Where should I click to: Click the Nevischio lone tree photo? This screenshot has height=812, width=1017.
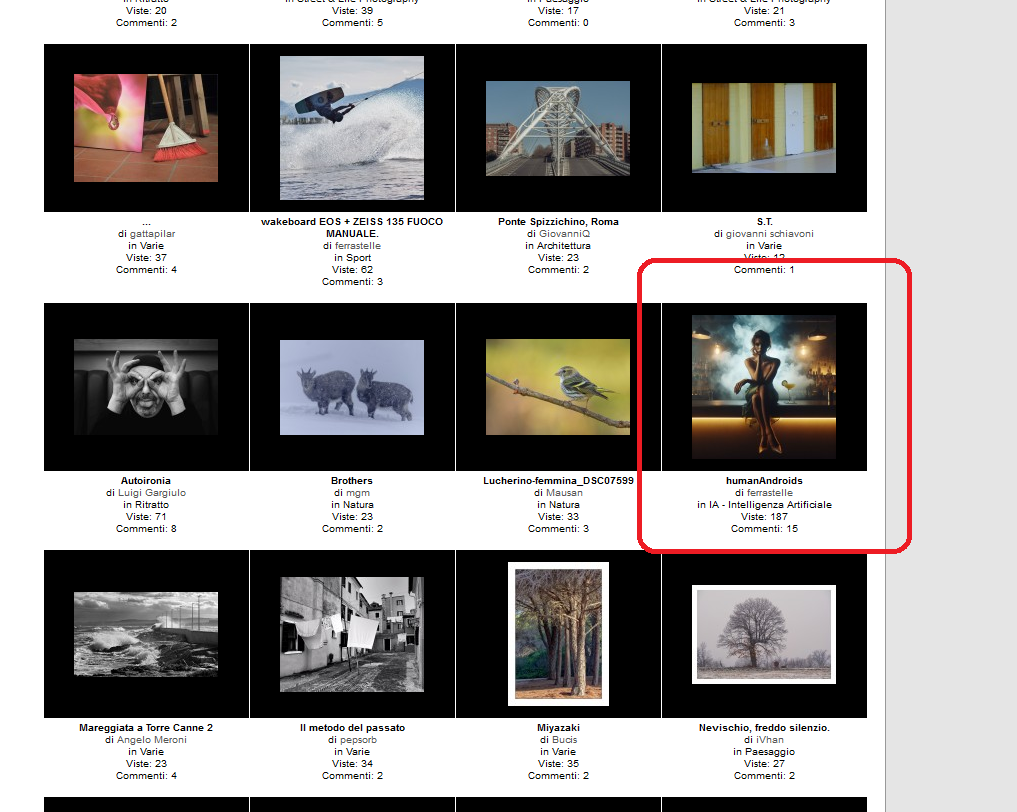tap(764, 634)
